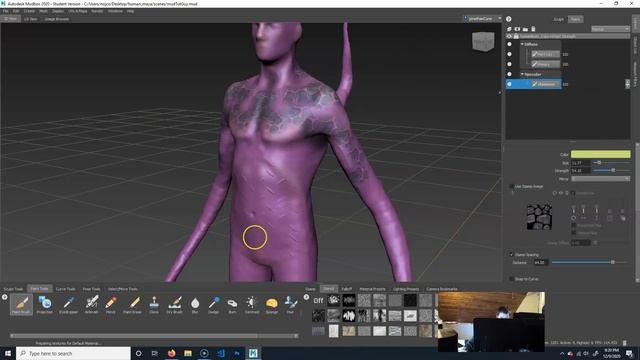Click the eye filter icon in Layers toolbar

(517, 29)
